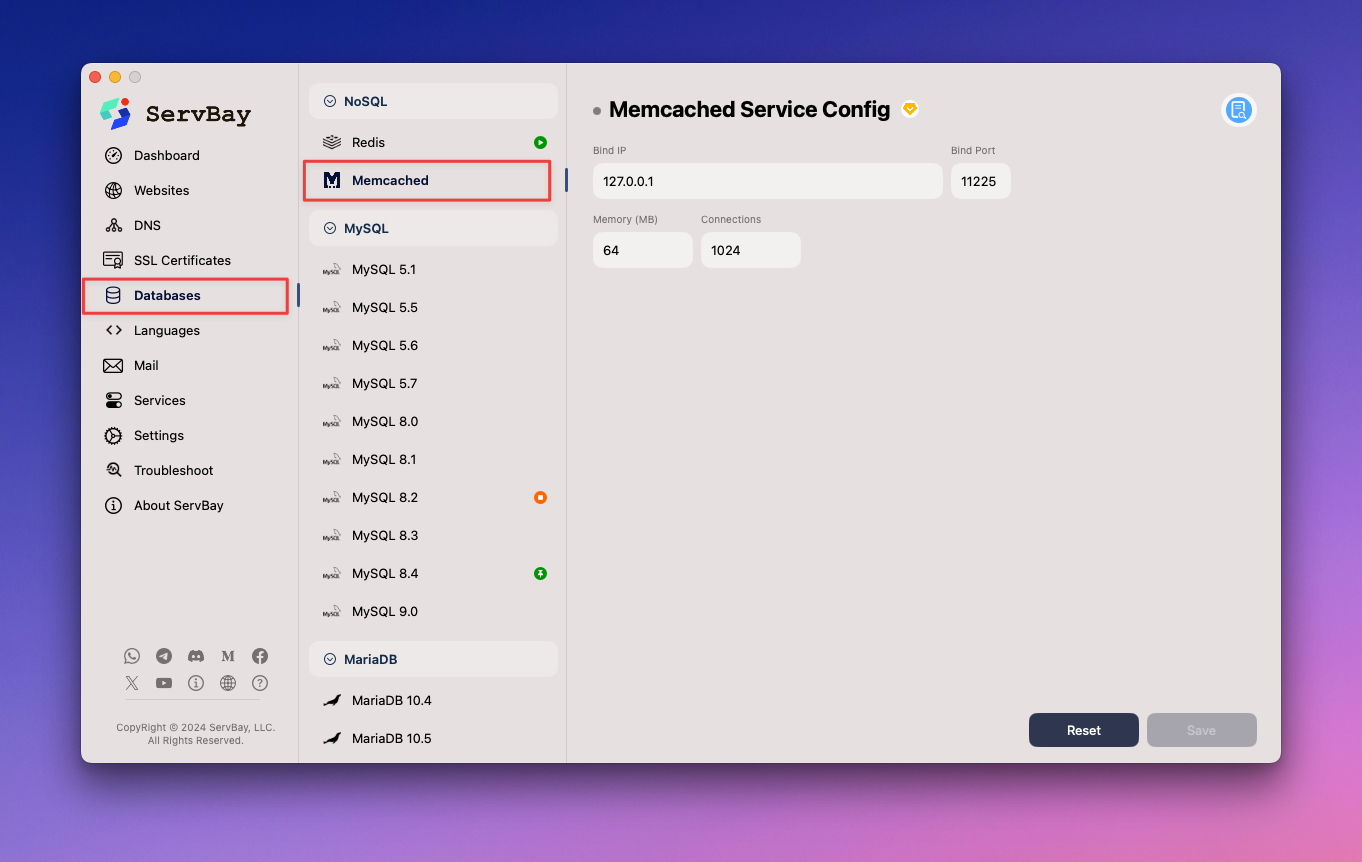Screen dimensions: 1362x862
Task: Collapse the MySQL group chevron
Action: [x=329, y=228]
